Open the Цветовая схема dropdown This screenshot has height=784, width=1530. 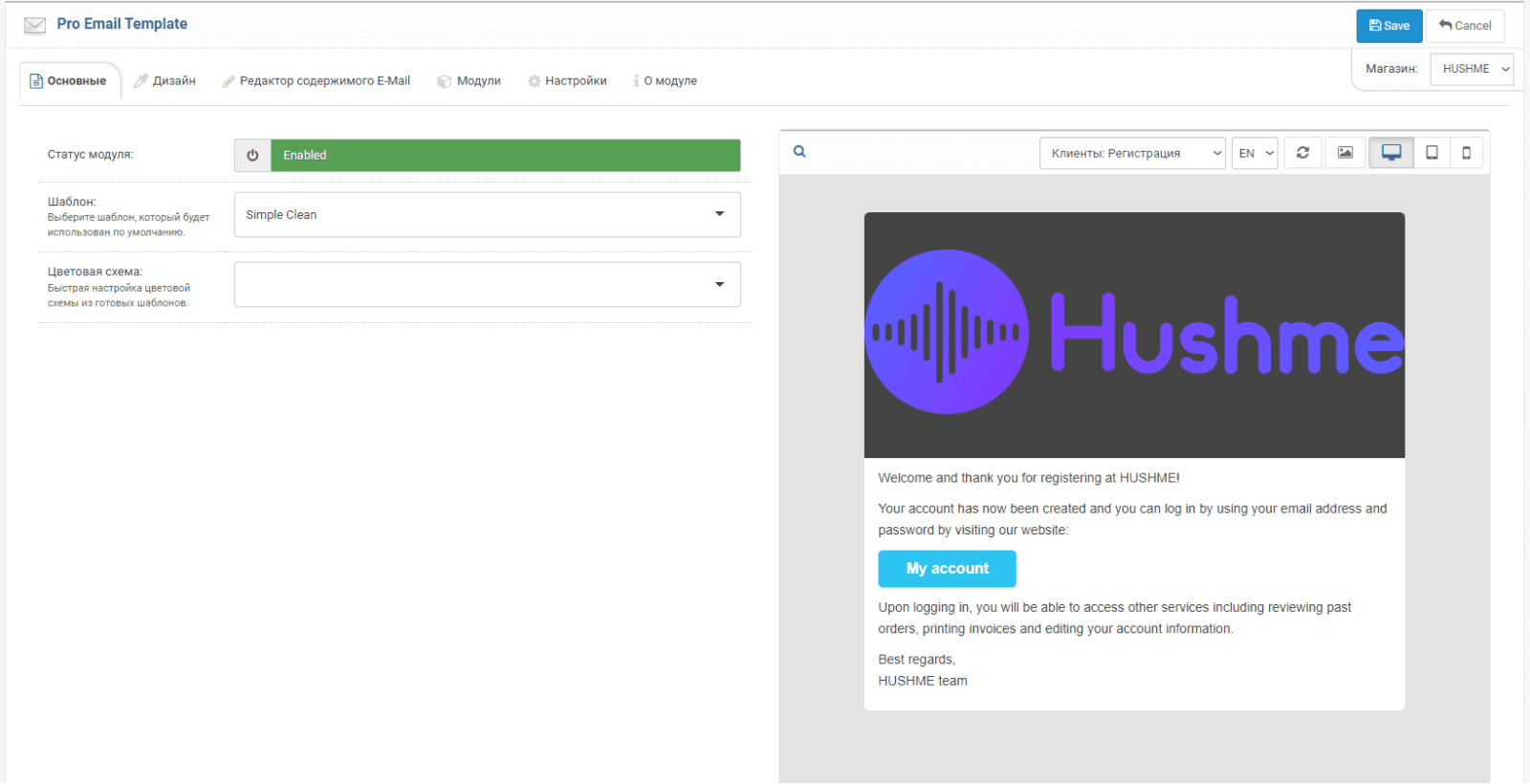click(488, 285)
